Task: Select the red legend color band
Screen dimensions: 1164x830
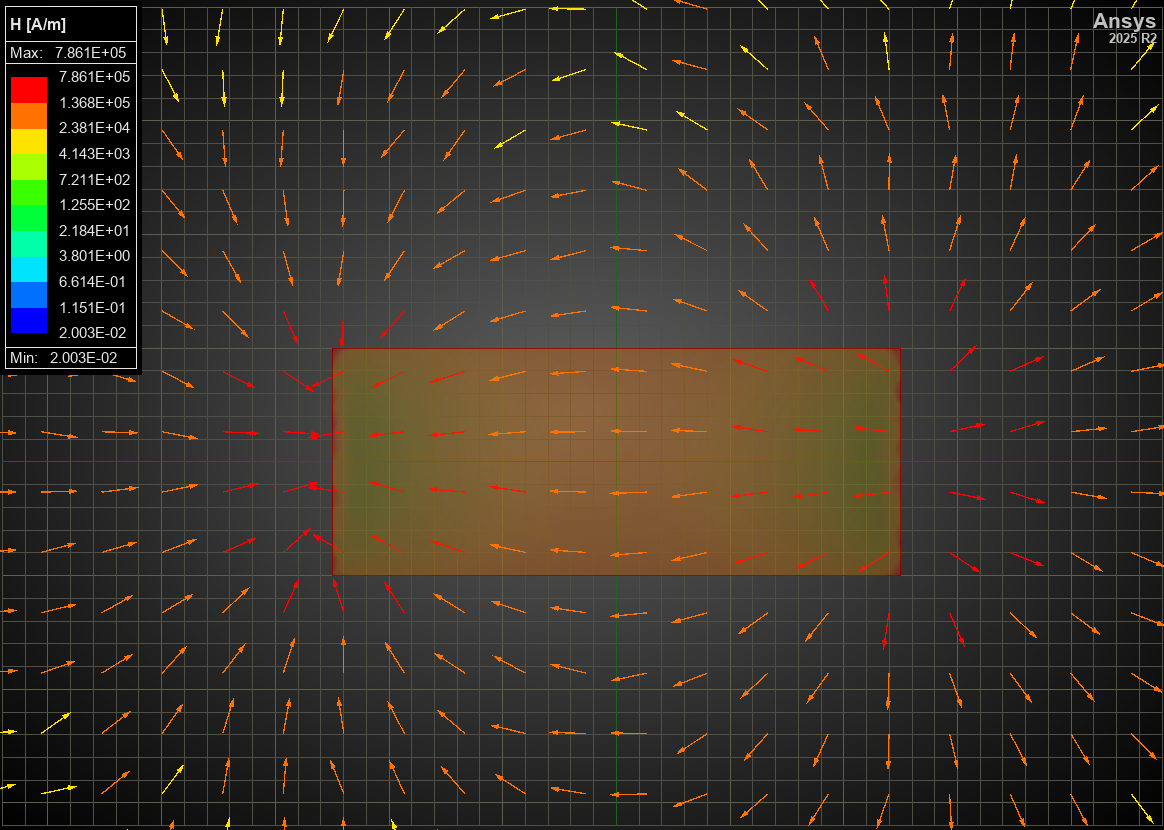Action: pos(29,90)
